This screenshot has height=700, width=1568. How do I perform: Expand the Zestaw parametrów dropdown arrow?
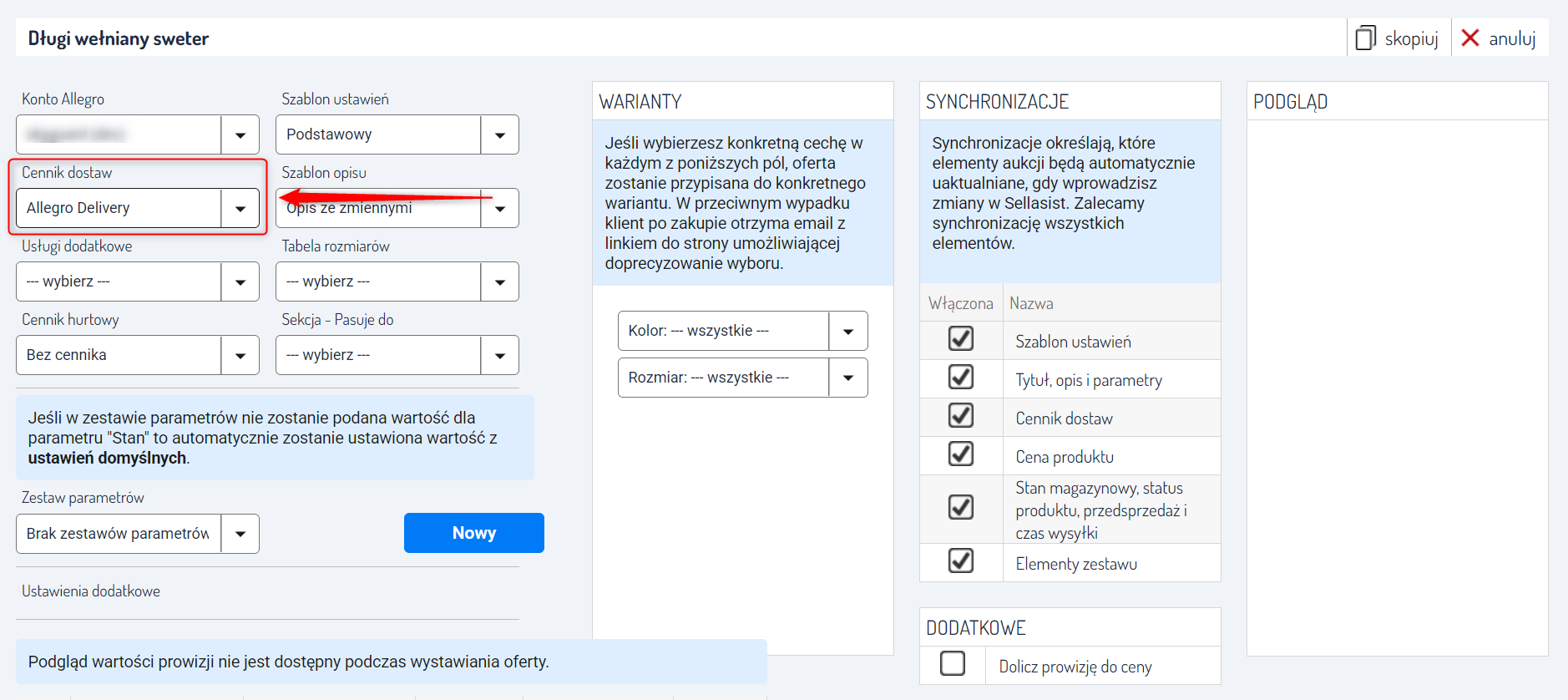point(240,534)
